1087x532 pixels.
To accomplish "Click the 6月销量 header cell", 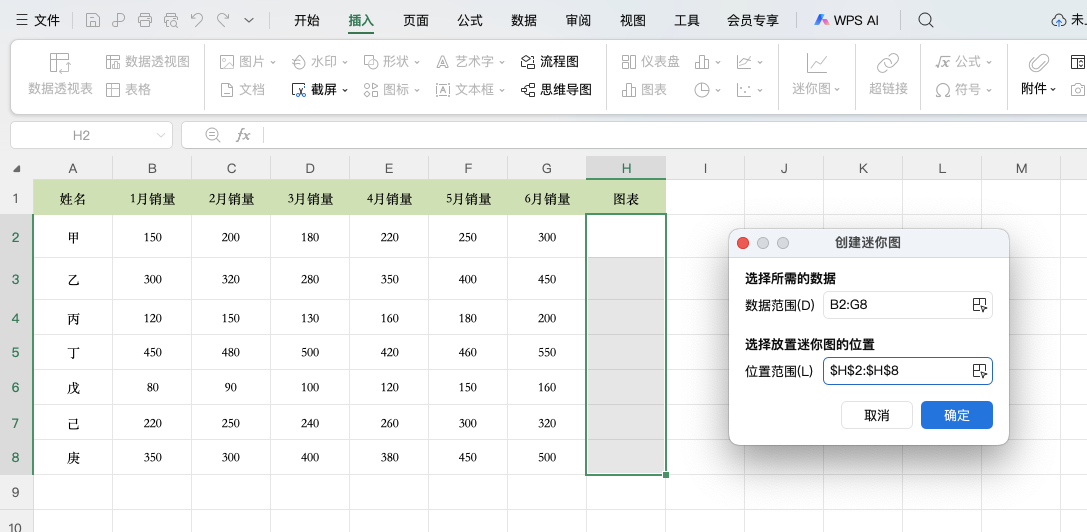I will (x=547, y=199).
